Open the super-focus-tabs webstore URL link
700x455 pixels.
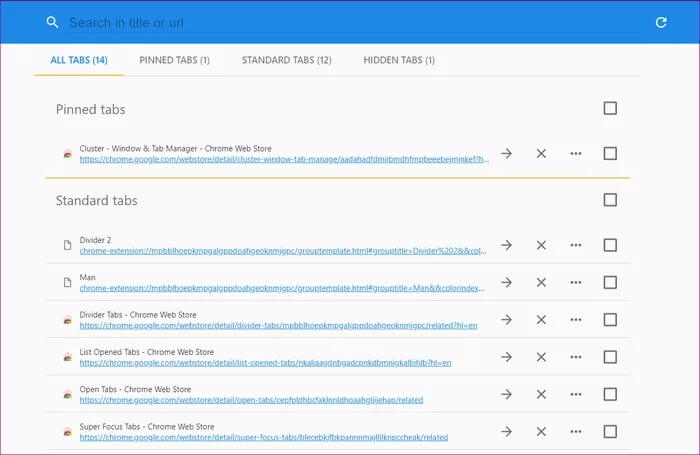coord(264,438)
